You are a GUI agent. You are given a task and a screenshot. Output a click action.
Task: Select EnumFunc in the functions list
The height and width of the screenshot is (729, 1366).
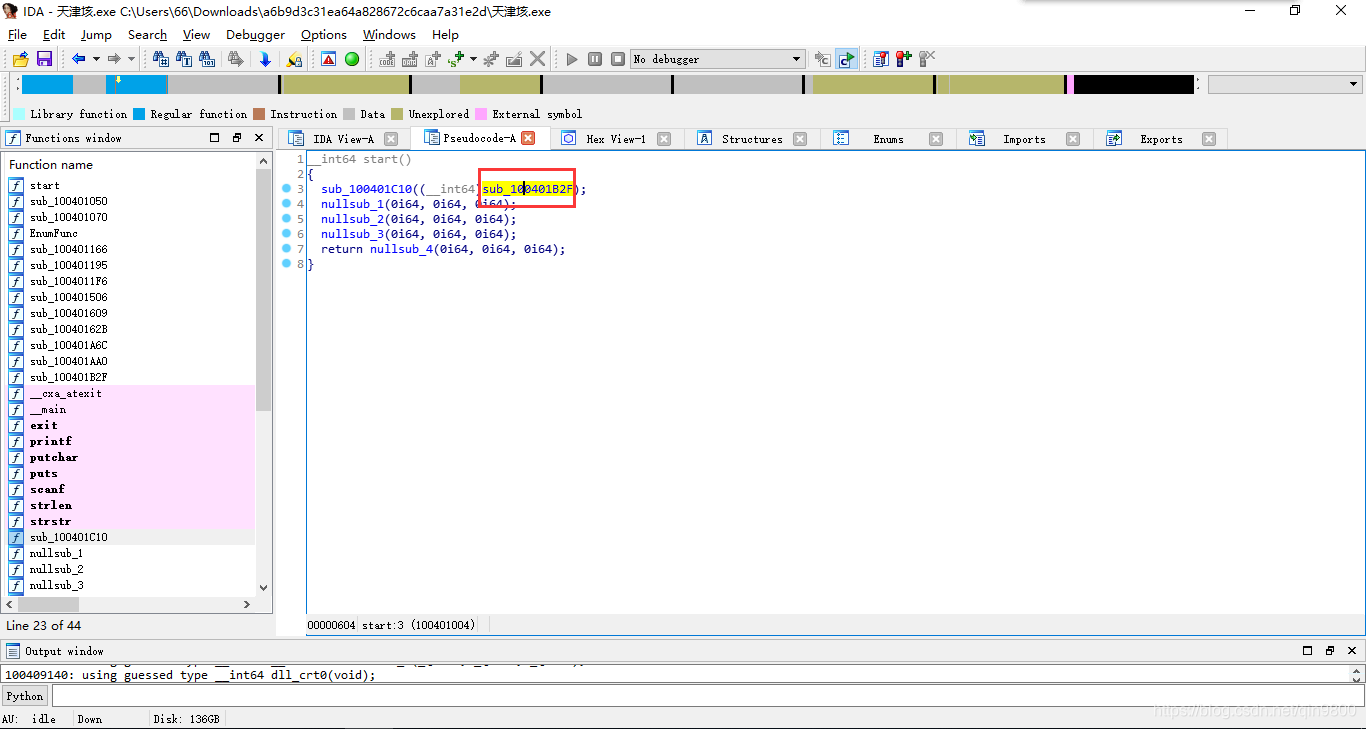[x=53, y=233]
